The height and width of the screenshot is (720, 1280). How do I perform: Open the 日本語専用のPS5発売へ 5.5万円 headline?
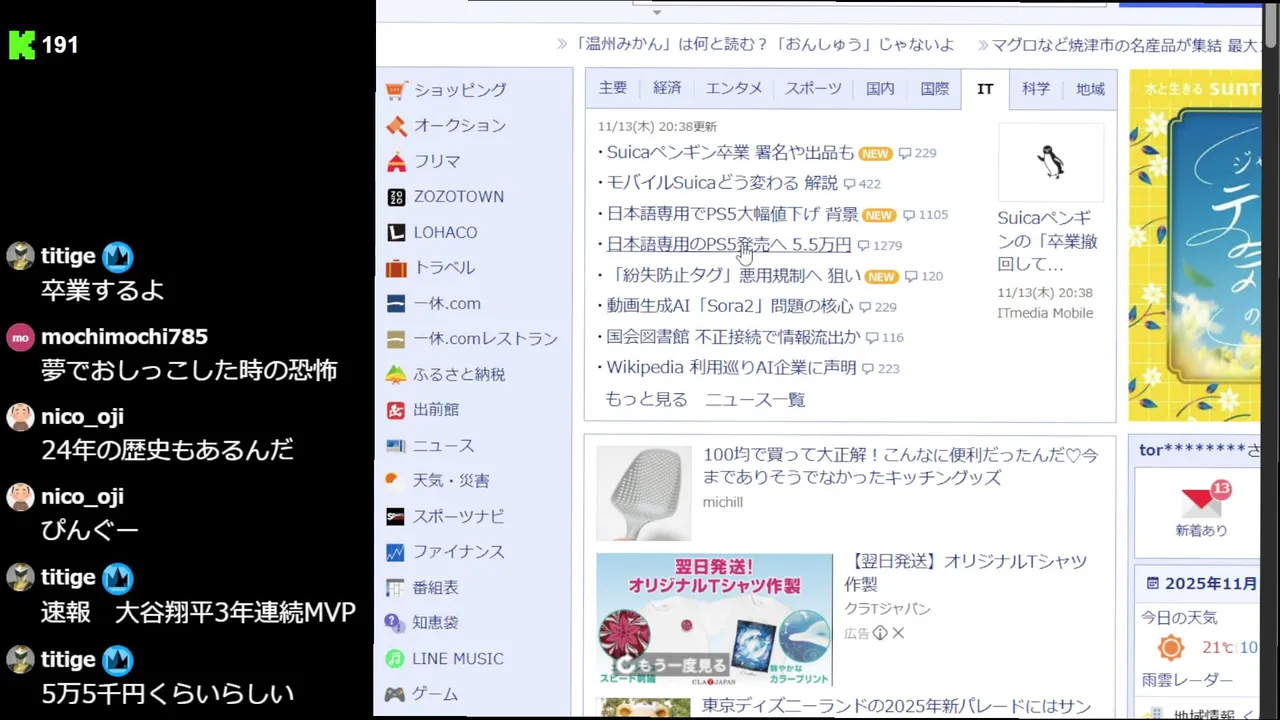729,245
